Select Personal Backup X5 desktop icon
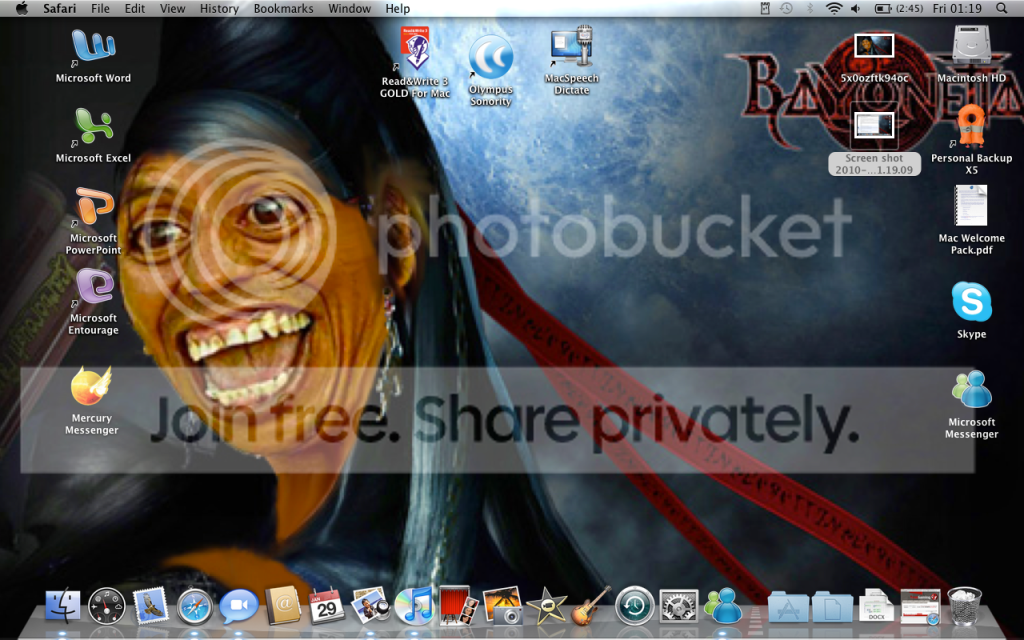This screenshot has width=1024, height=640. [971, 127]
